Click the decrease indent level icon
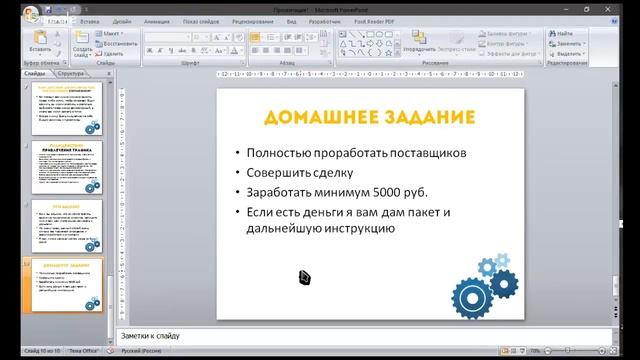Screen dimensions: 640x360 [x=288, y=38]
